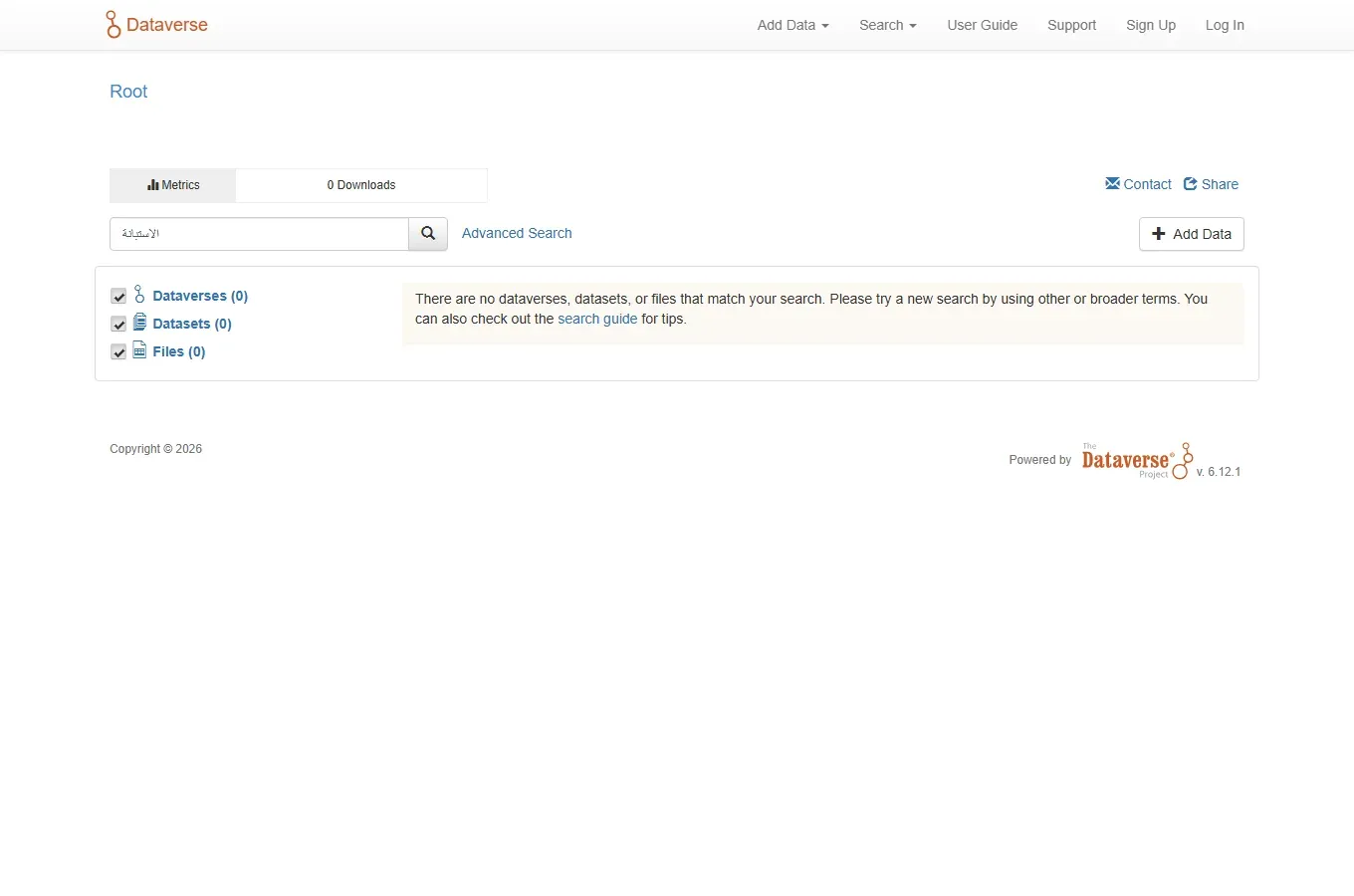Open the Advanced Search link
Screen dimensions: 1354x896
coord(517,233)
